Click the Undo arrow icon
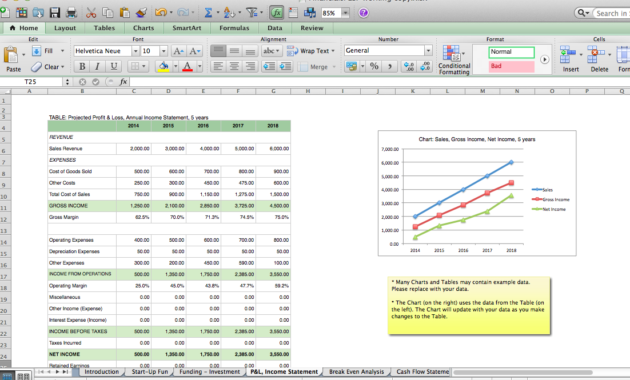This screenshot has width=630, height=380. [161, 13]
